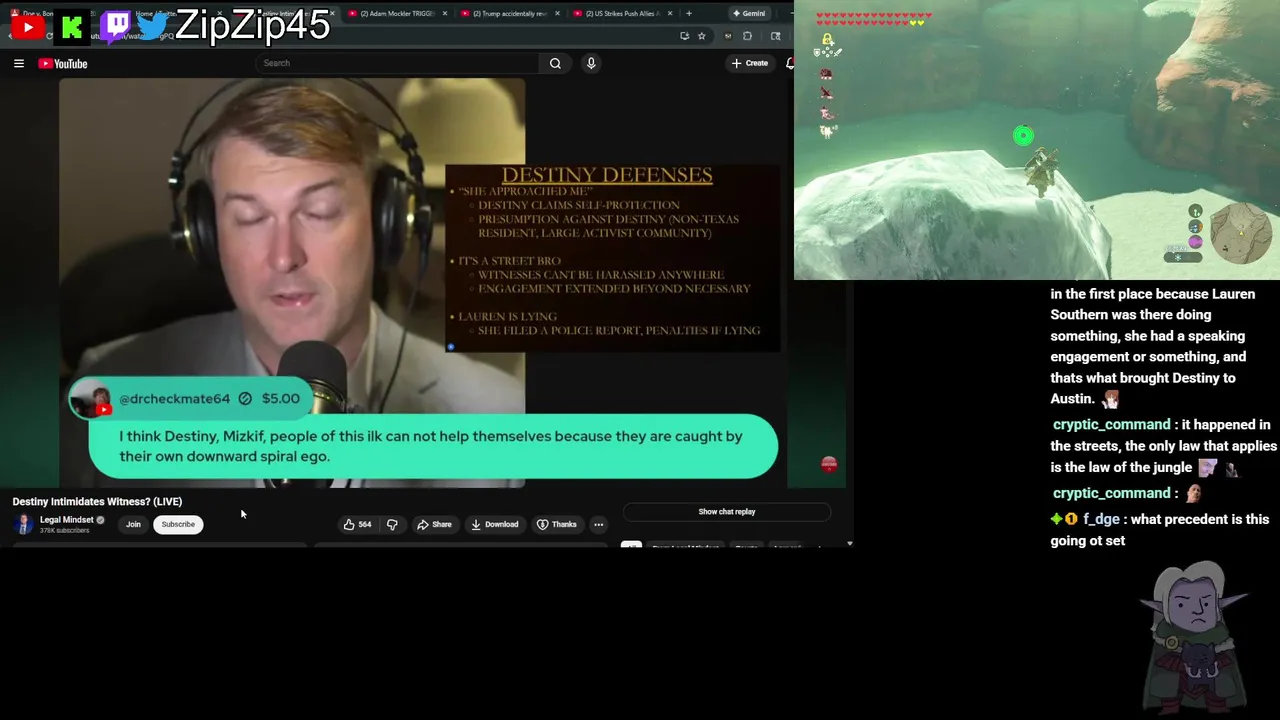Click the ZipZip45 streamer name text

(x=252, y=26)
